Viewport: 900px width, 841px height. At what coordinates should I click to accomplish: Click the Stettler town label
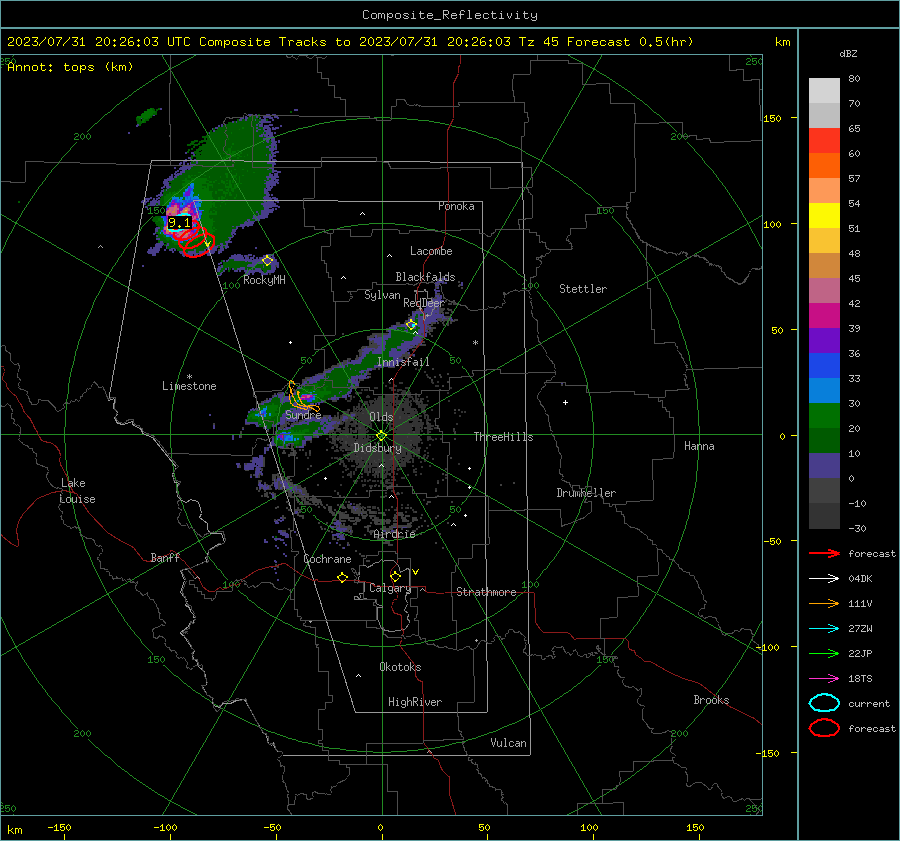click(x=583, y=289)
